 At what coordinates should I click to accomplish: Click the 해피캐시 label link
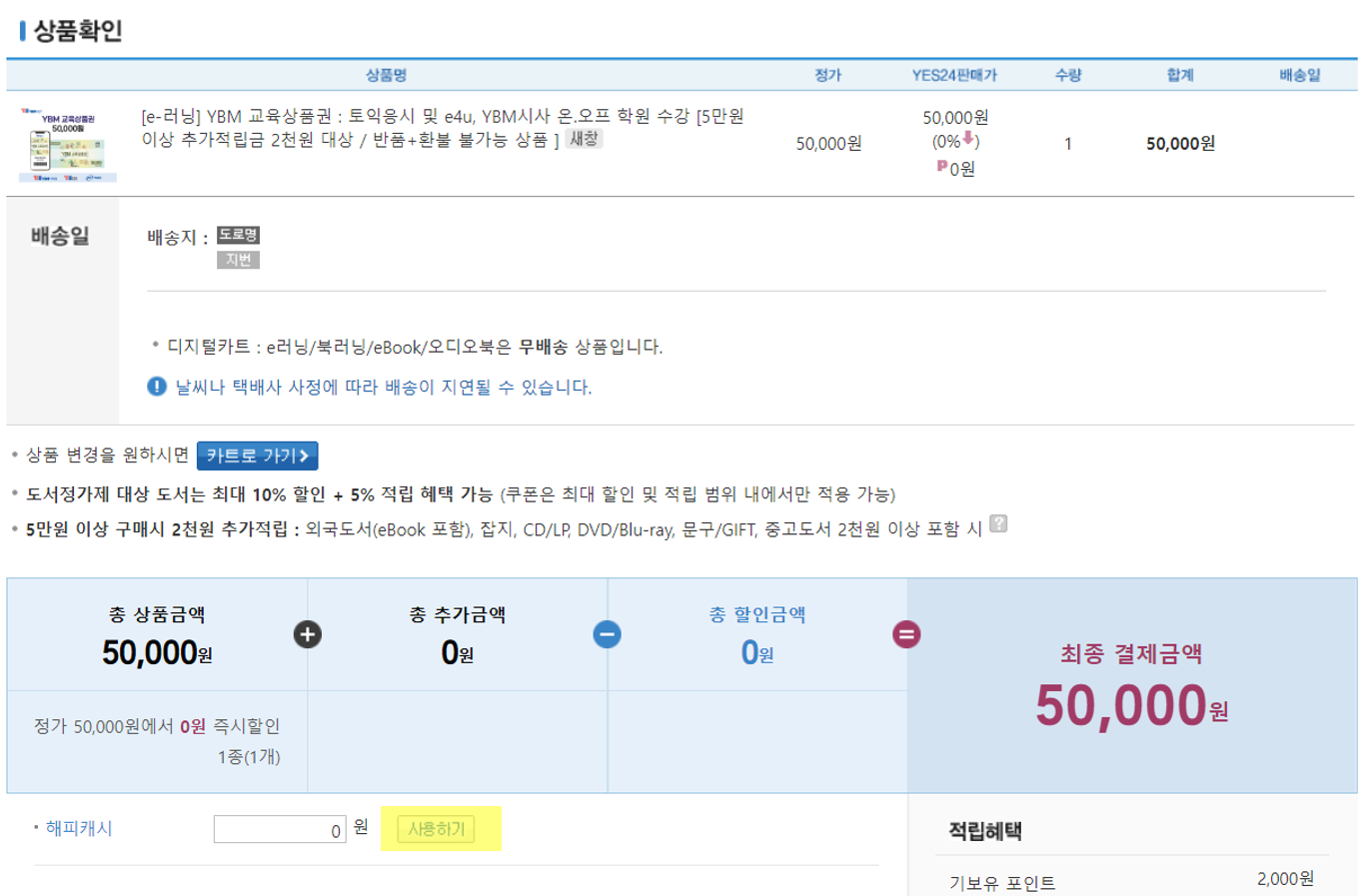click(79, 828)
